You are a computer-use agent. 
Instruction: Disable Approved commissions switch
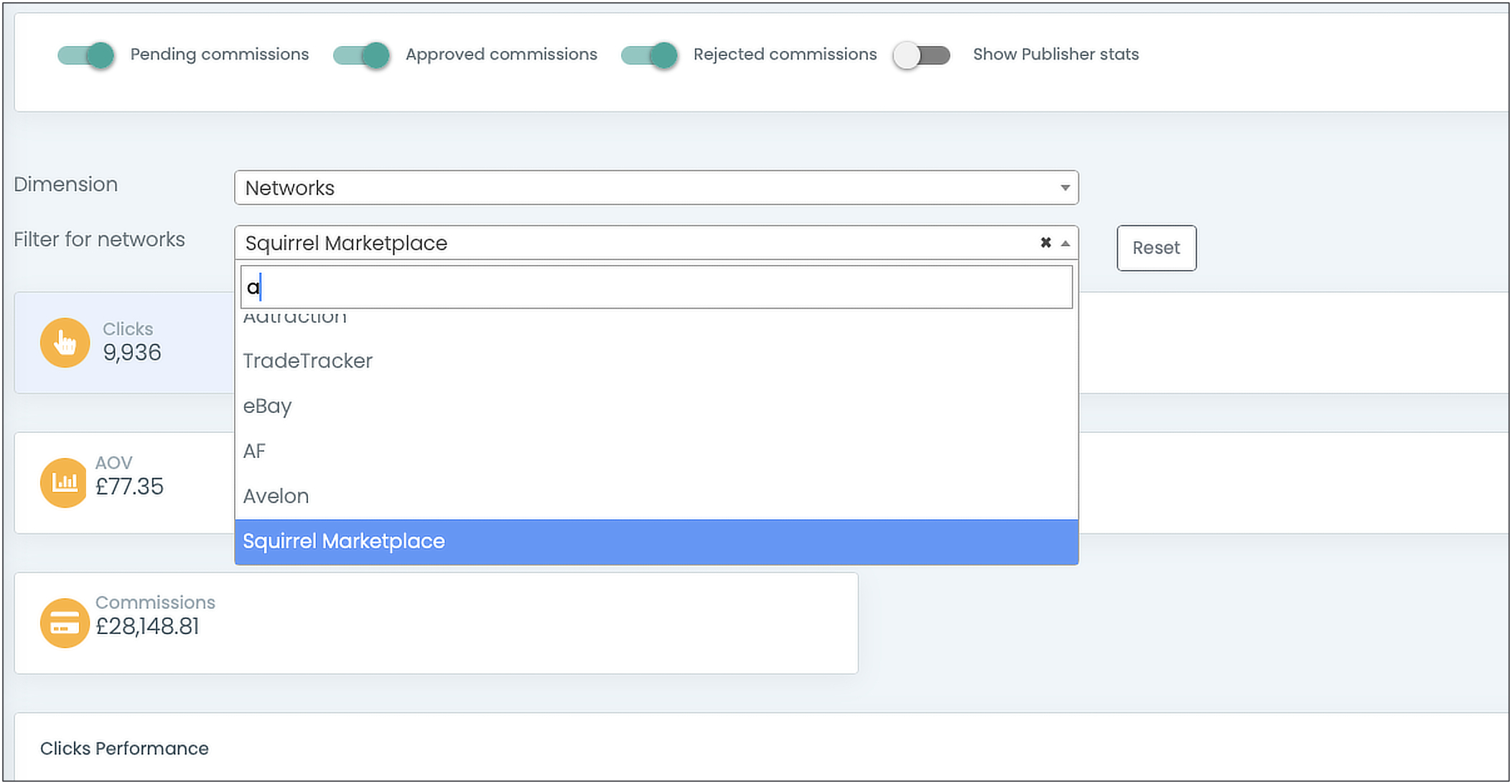361,55
